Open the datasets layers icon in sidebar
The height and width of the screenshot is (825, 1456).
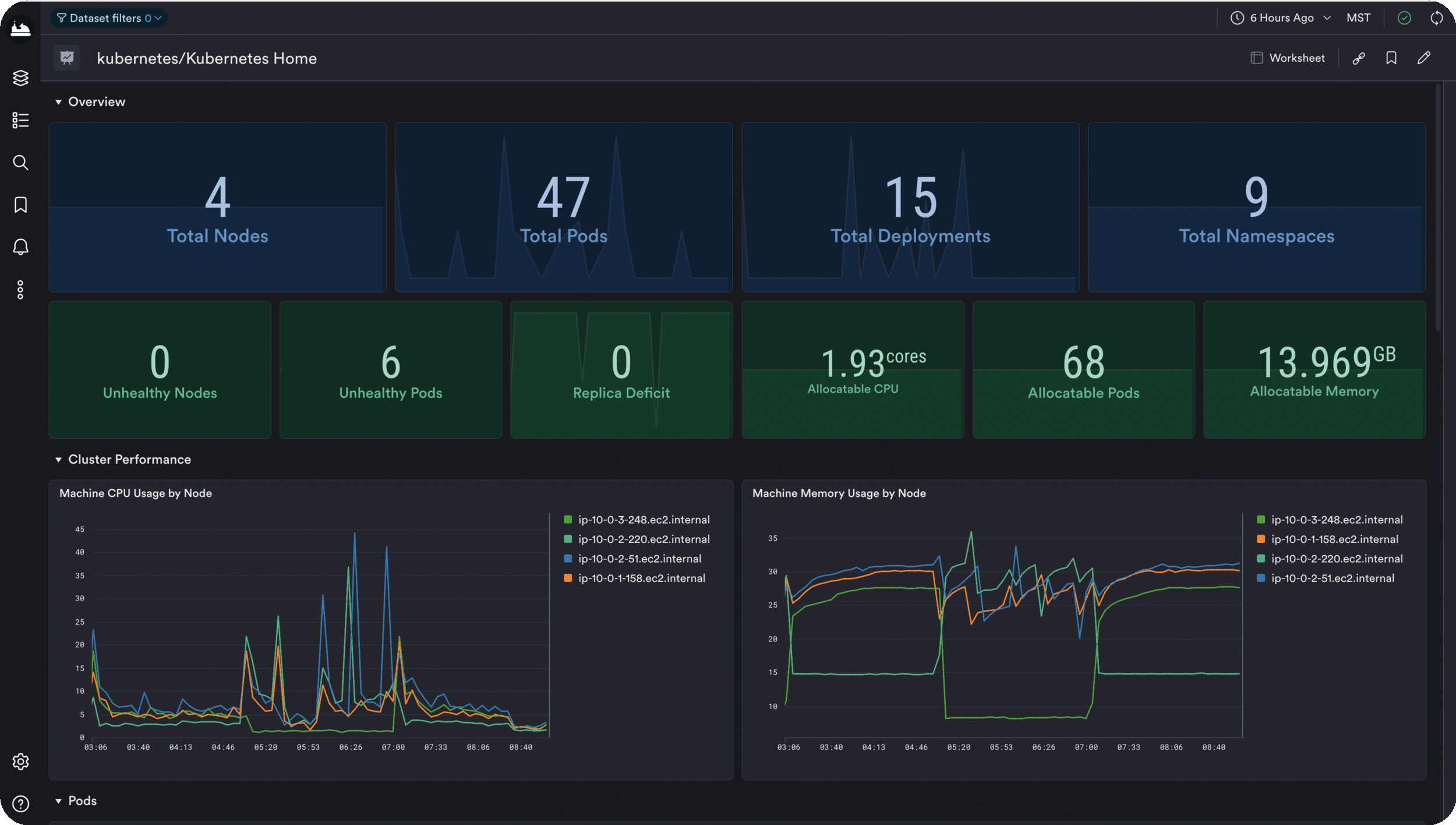[x=20, y=77]
